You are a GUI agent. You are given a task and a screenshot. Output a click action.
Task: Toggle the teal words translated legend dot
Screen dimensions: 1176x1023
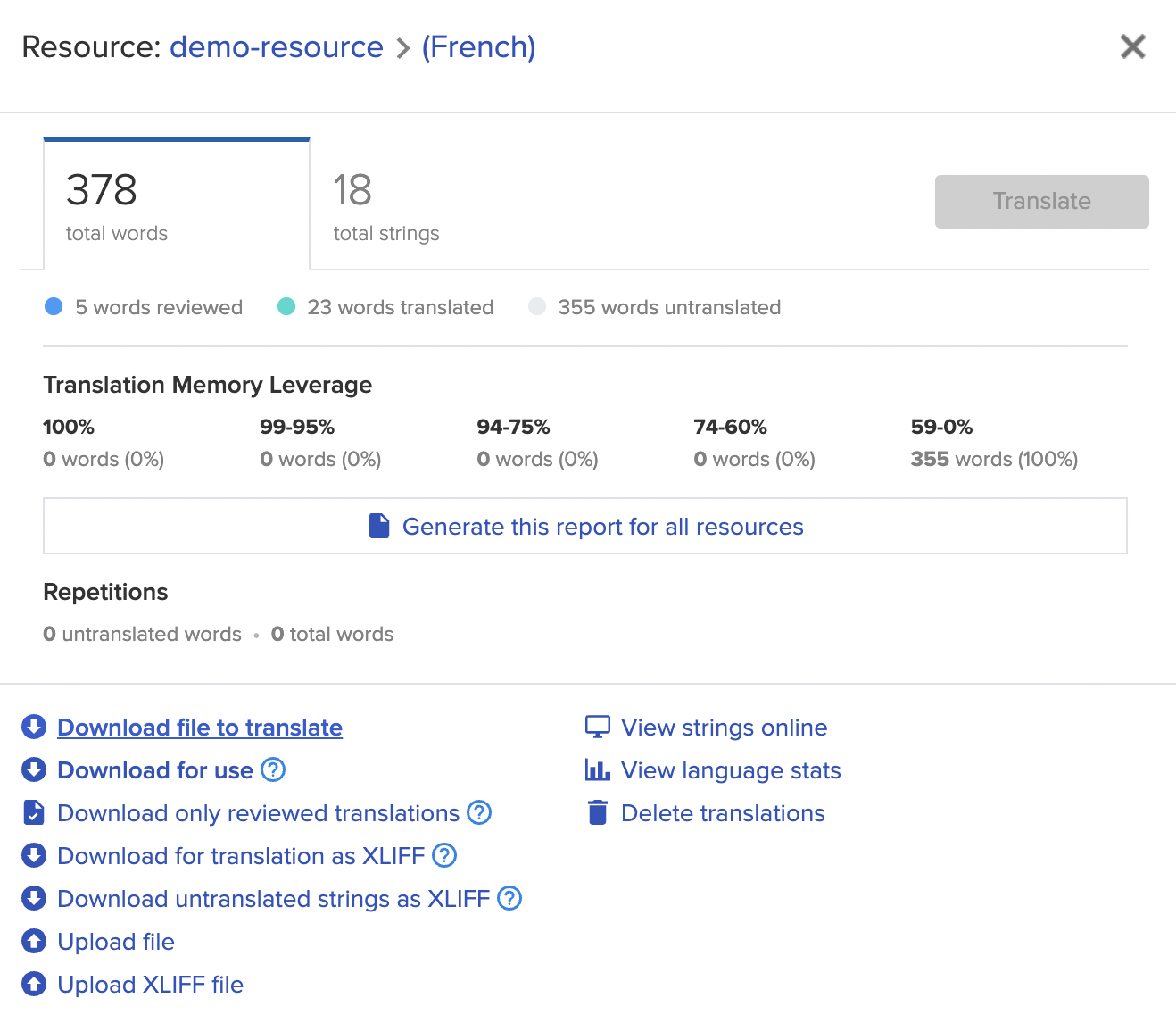(286, 306)
